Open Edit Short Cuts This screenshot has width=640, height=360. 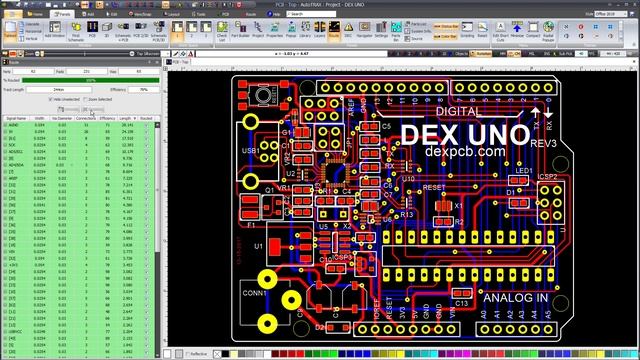500,31
